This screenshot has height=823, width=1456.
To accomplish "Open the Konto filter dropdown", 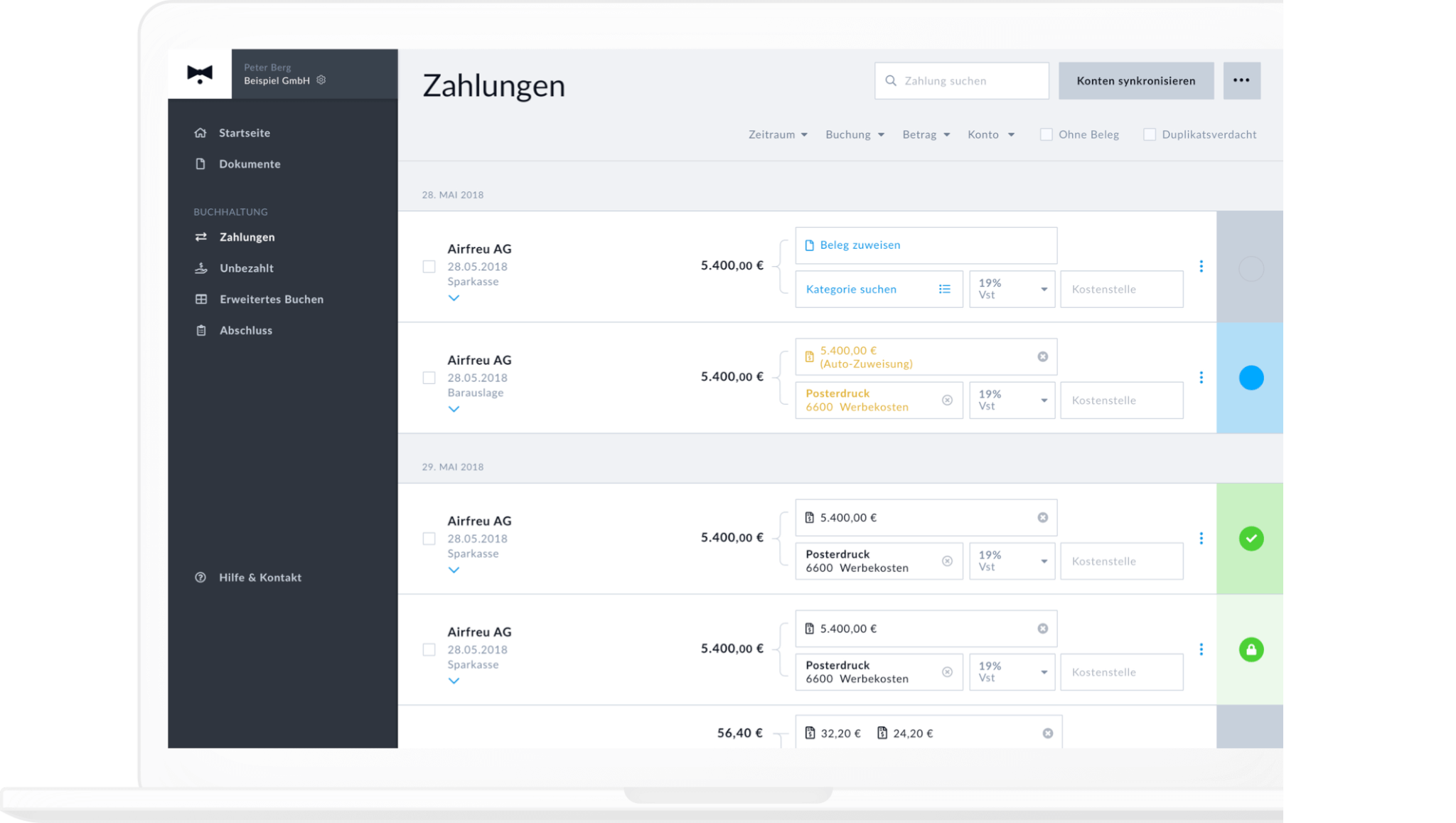I will point(990,134).
